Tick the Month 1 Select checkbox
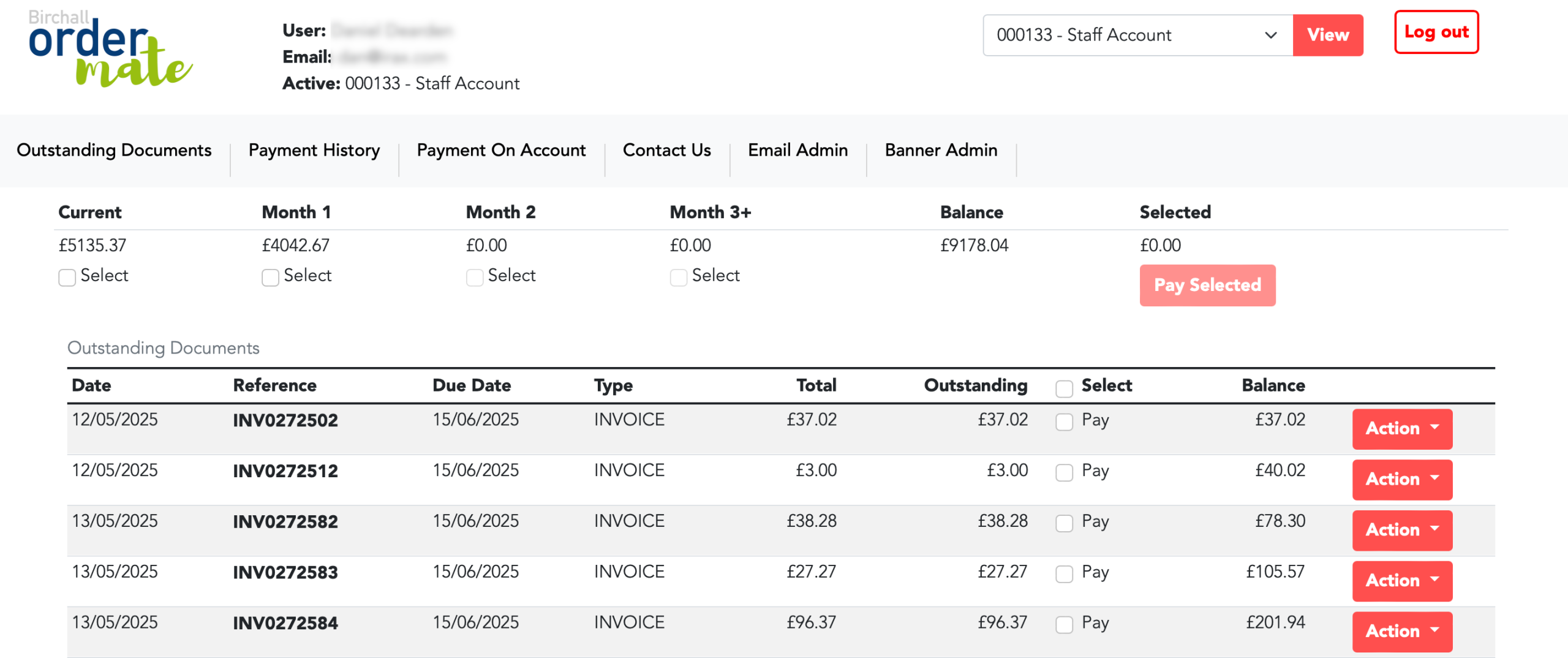Image resolution: width=1568 pixels, height=658 pixels. tap(270, 278)
